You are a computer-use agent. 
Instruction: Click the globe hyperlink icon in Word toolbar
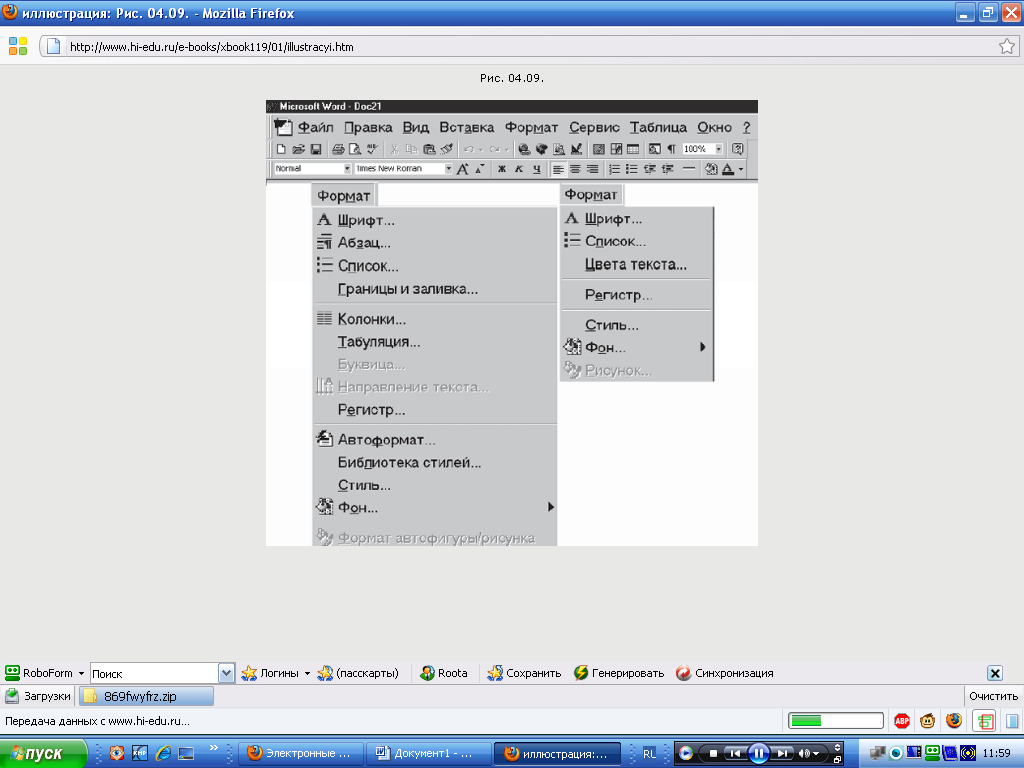pyautogui.click(x=524, y=149)
